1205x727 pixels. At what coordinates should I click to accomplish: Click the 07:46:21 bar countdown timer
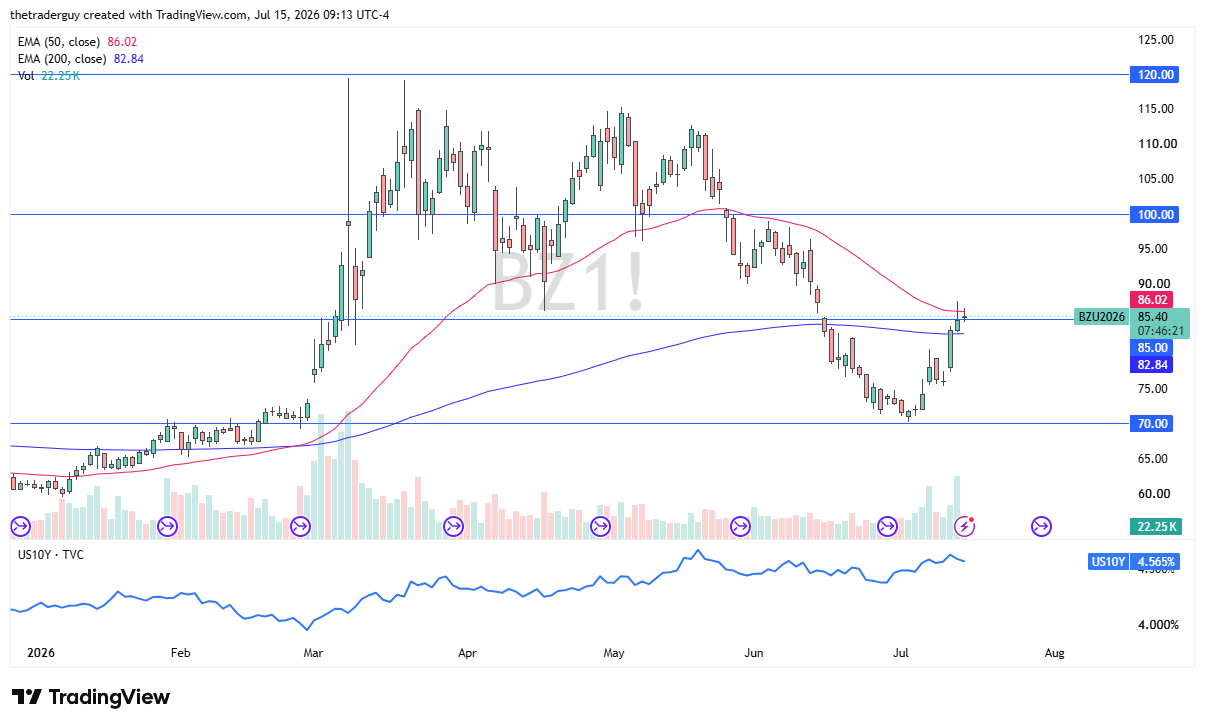1160,331
